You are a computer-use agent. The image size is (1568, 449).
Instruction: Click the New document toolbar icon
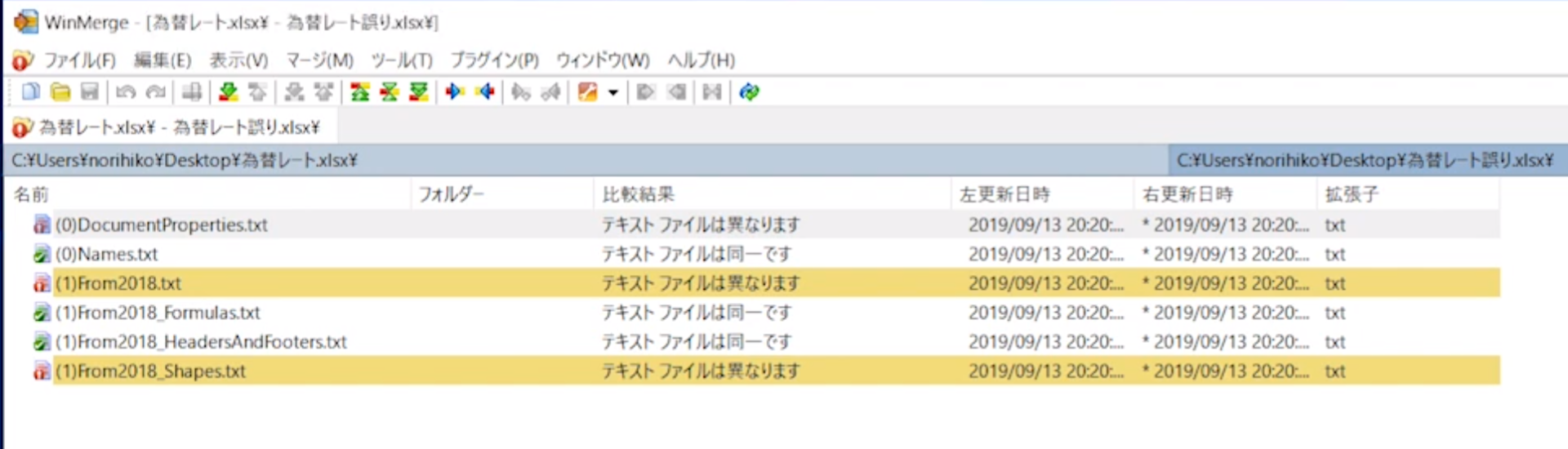(30, 91)
